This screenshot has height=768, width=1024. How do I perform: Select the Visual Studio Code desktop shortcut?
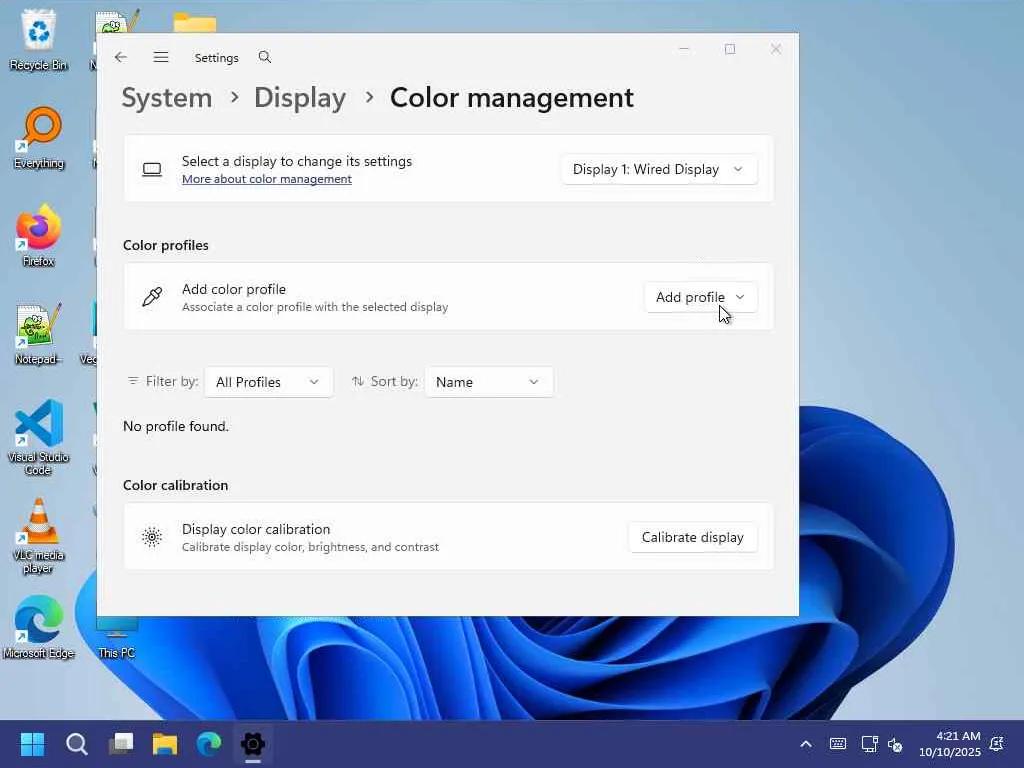(39, 438)
